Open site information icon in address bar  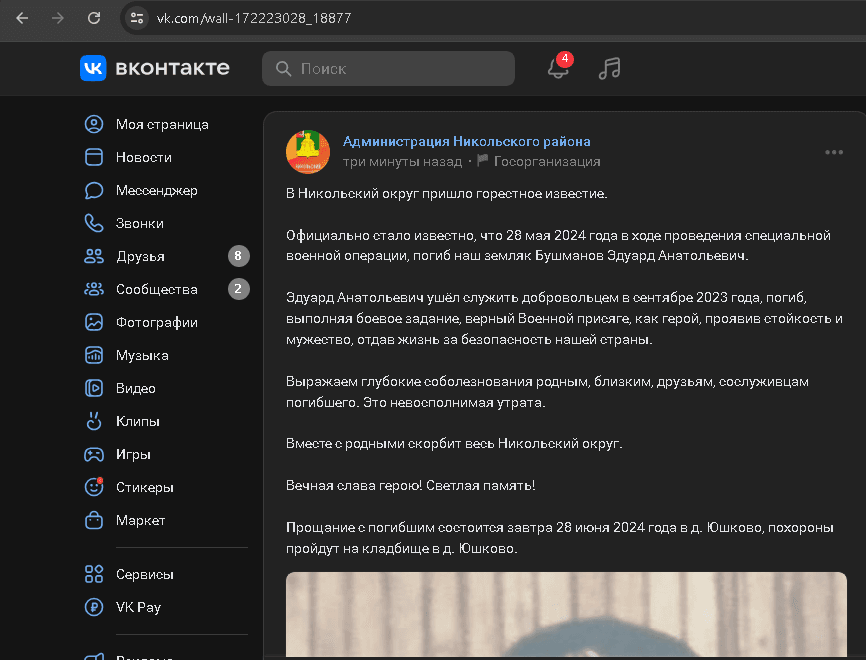coord(136,18)
